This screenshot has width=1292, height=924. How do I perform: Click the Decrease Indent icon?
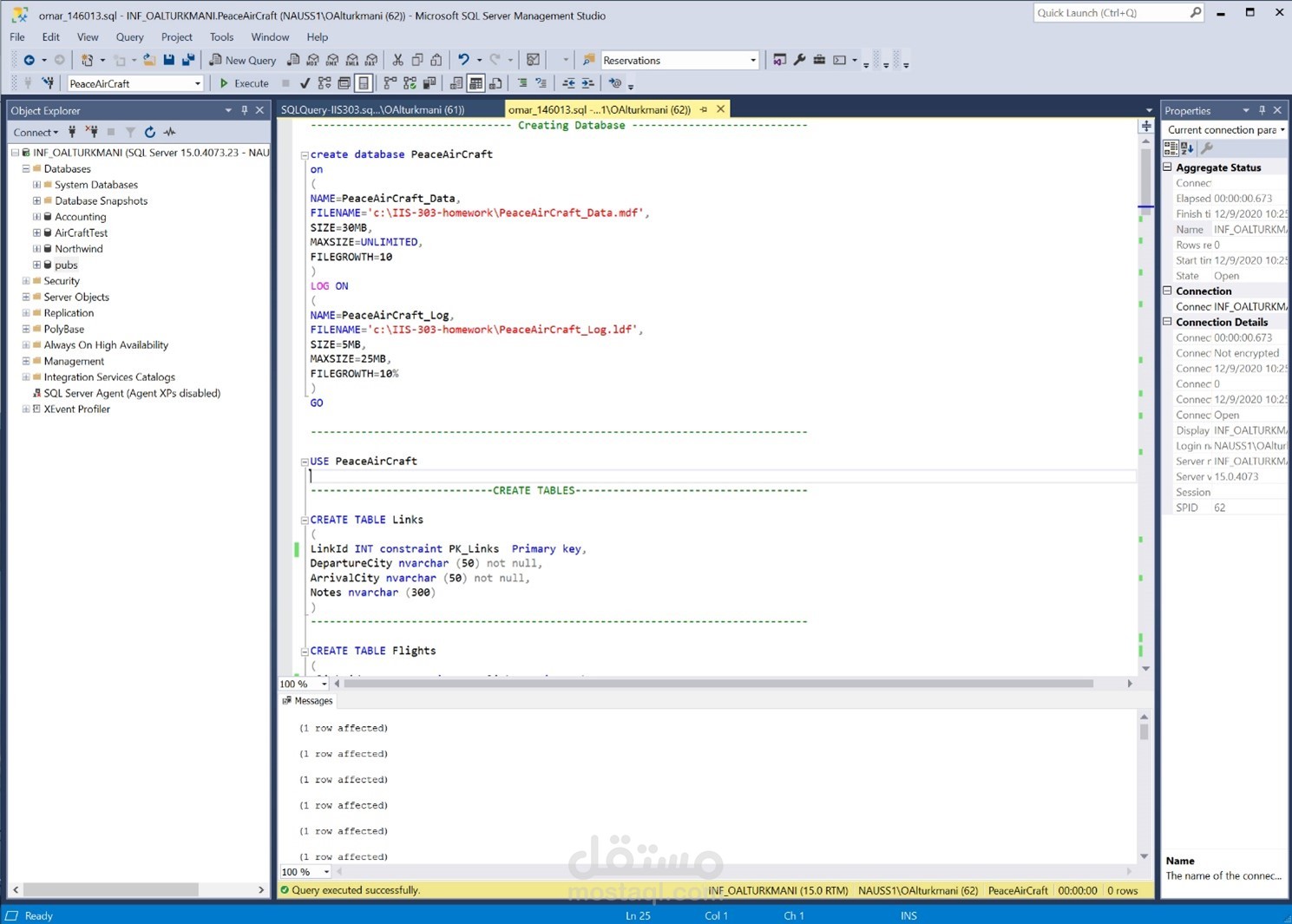click(568, 83)
